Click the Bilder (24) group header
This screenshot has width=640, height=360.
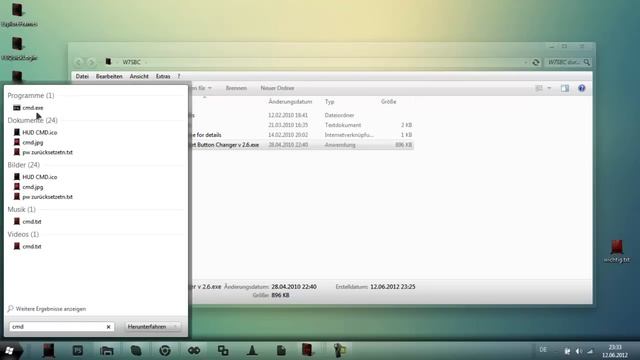[23, 164]
